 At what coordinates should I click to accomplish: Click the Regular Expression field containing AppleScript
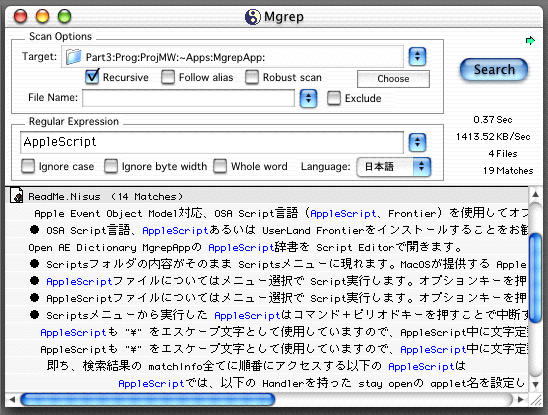click(212, 142)
